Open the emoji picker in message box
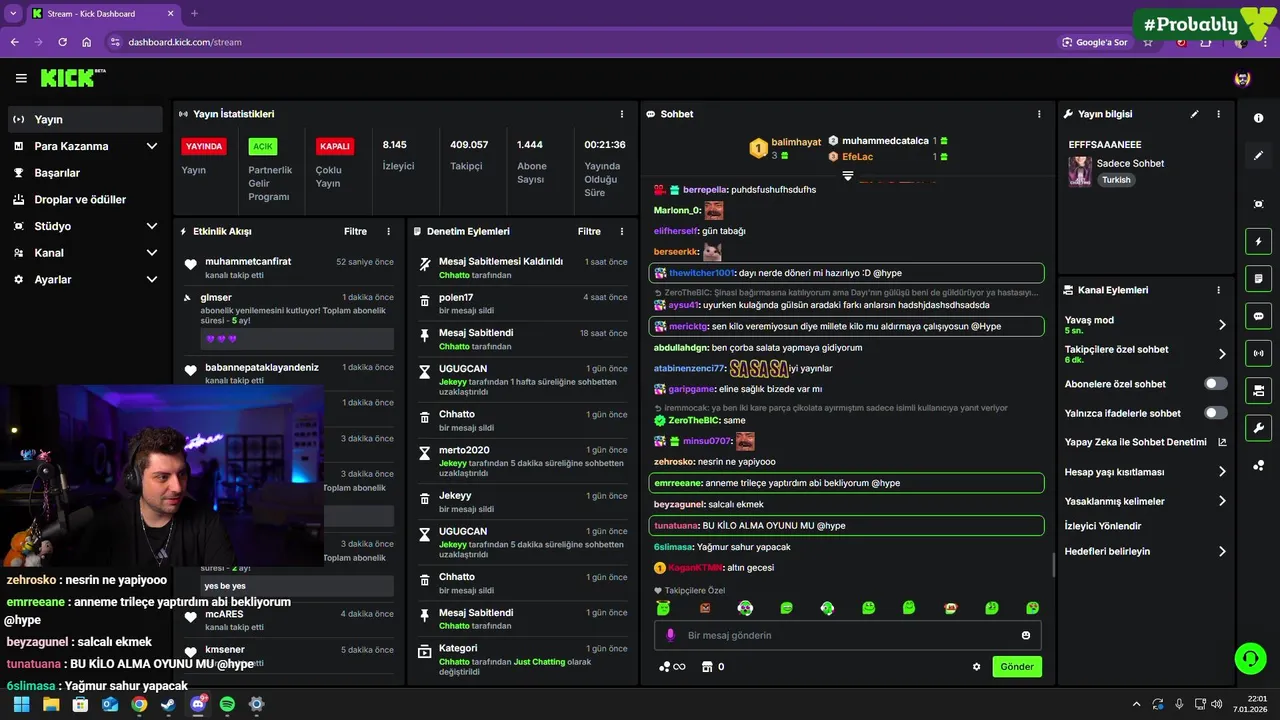 (1026, 635)
